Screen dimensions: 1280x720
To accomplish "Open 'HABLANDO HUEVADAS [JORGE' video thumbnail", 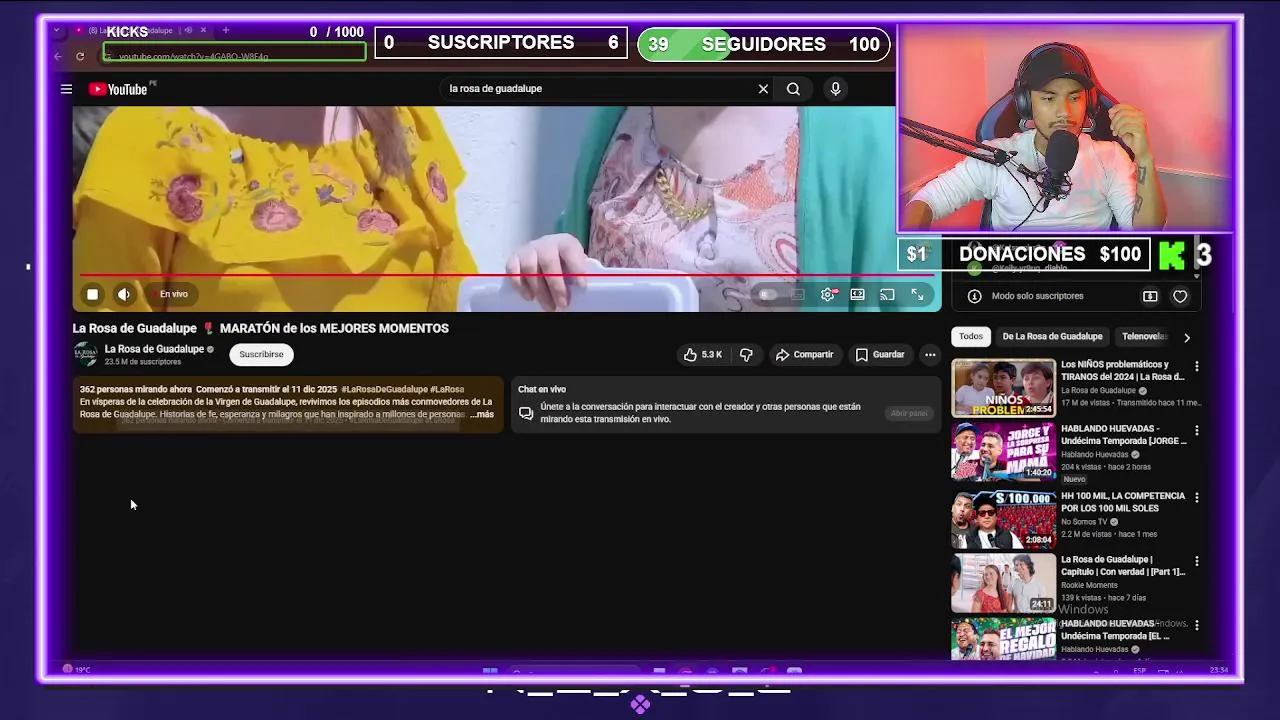I will [1003, 452].
